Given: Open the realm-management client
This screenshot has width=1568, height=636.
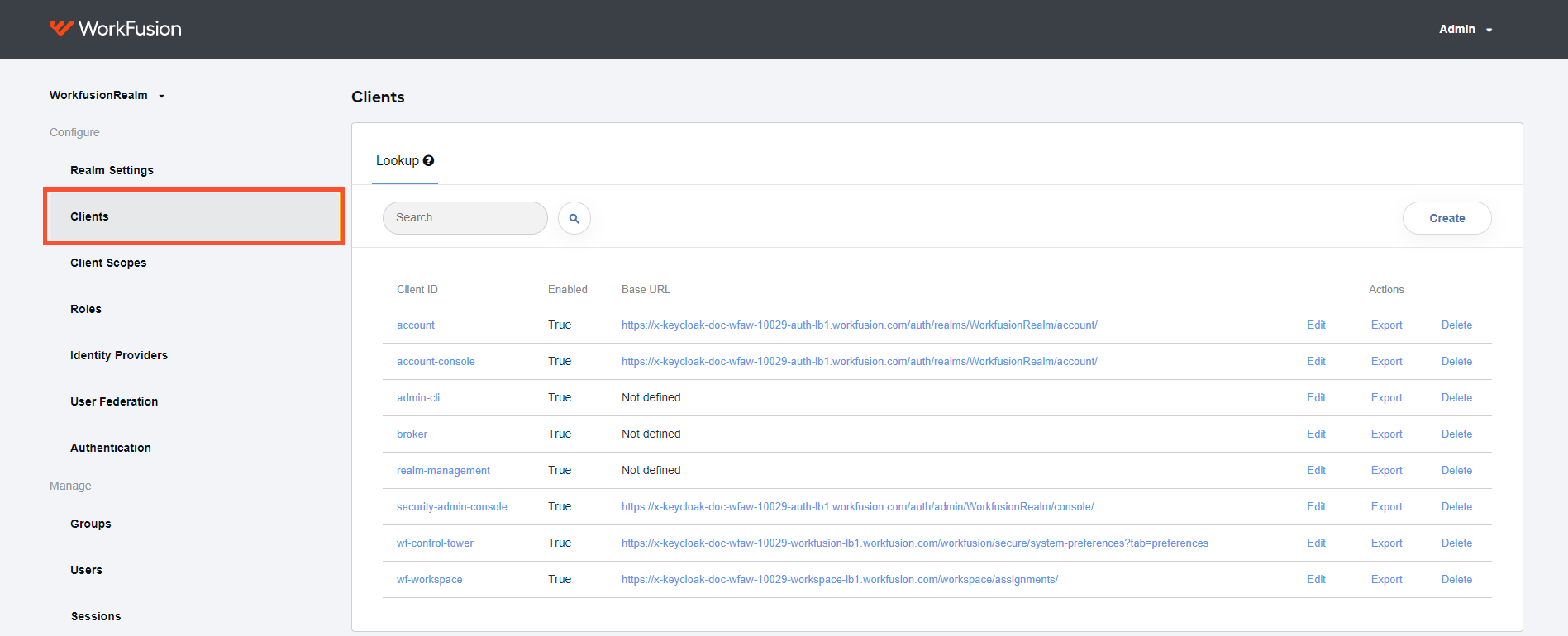Looking at the screenshot, I should 443,470.
